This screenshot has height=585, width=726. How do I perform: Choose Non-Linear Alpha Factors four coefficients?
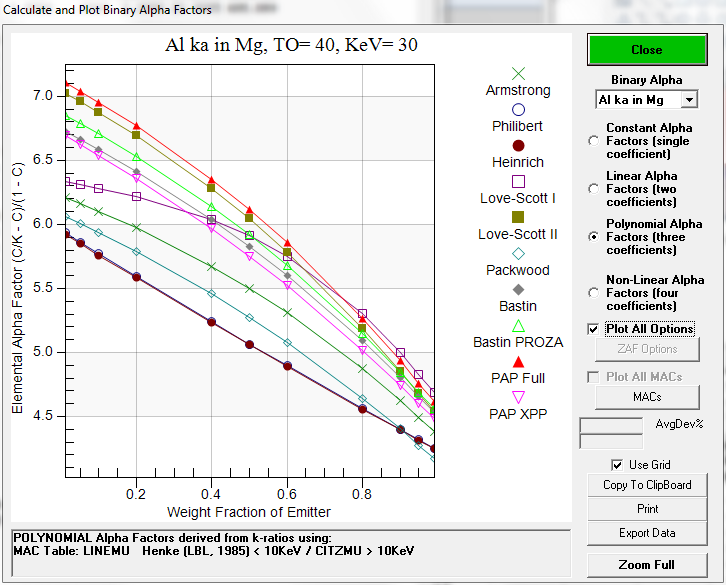(x=594, y=293)
